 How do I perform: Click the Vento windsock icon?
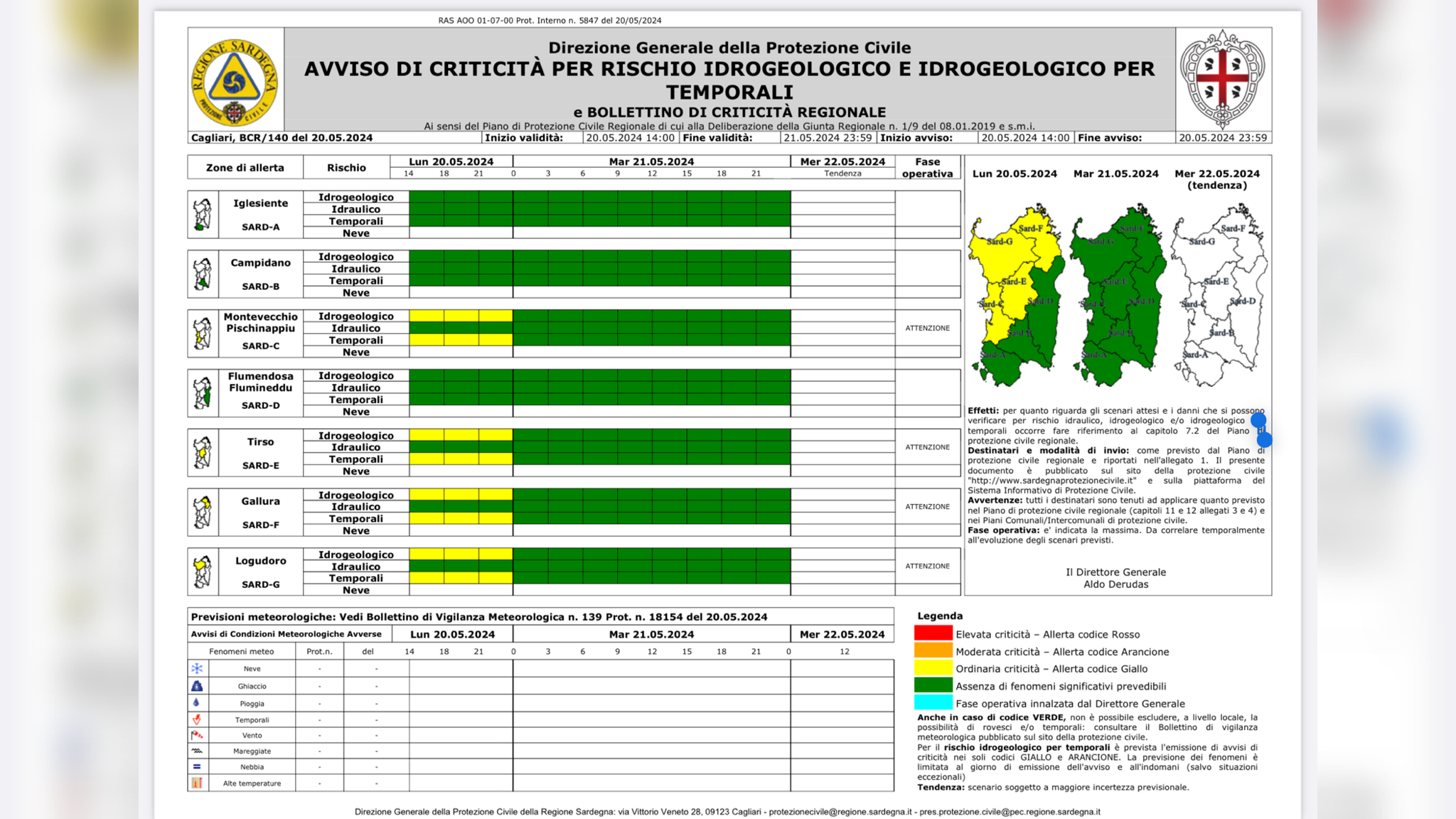pos(197,735)
